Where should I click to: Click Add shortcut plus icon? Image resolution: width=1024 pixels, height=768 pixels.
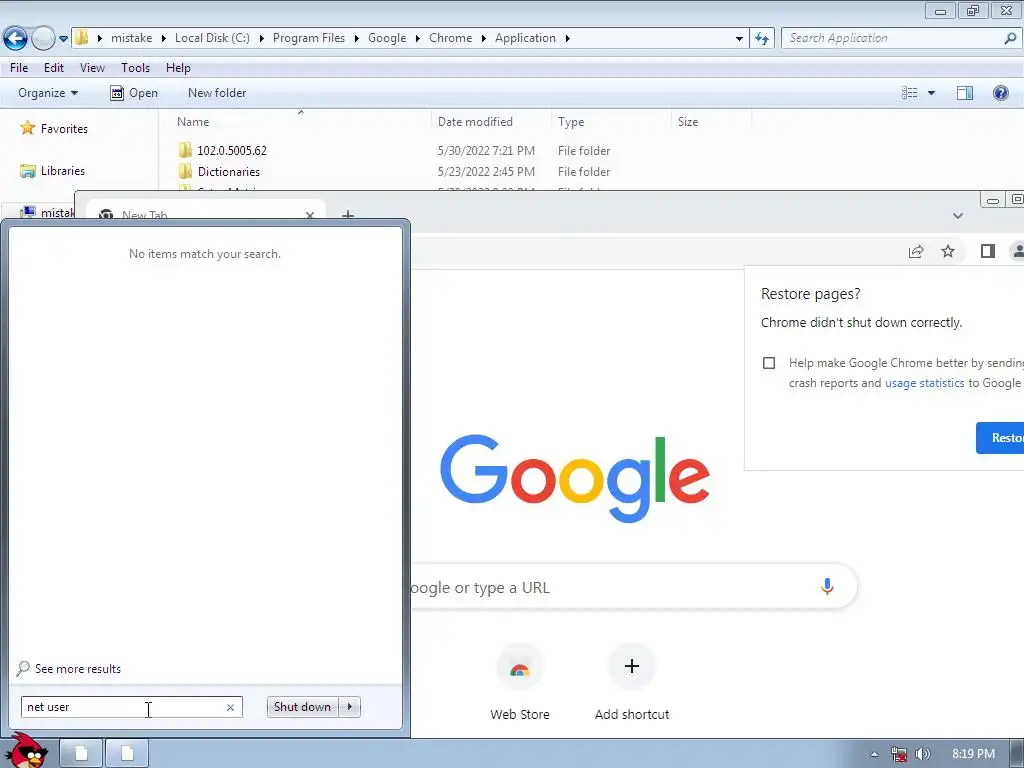coord(632,666)
